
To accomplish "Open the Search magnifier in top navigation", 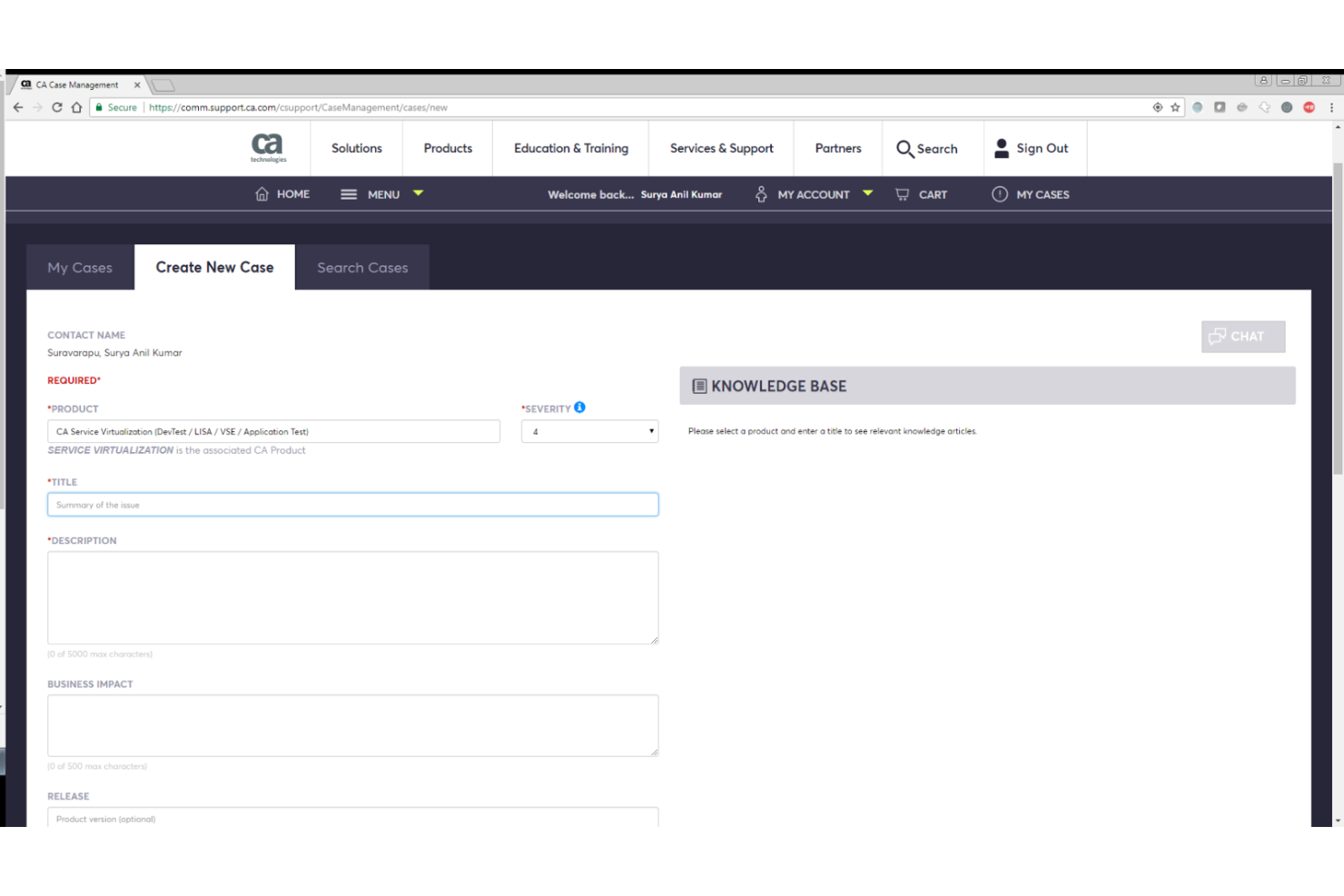I will (904, 148).
